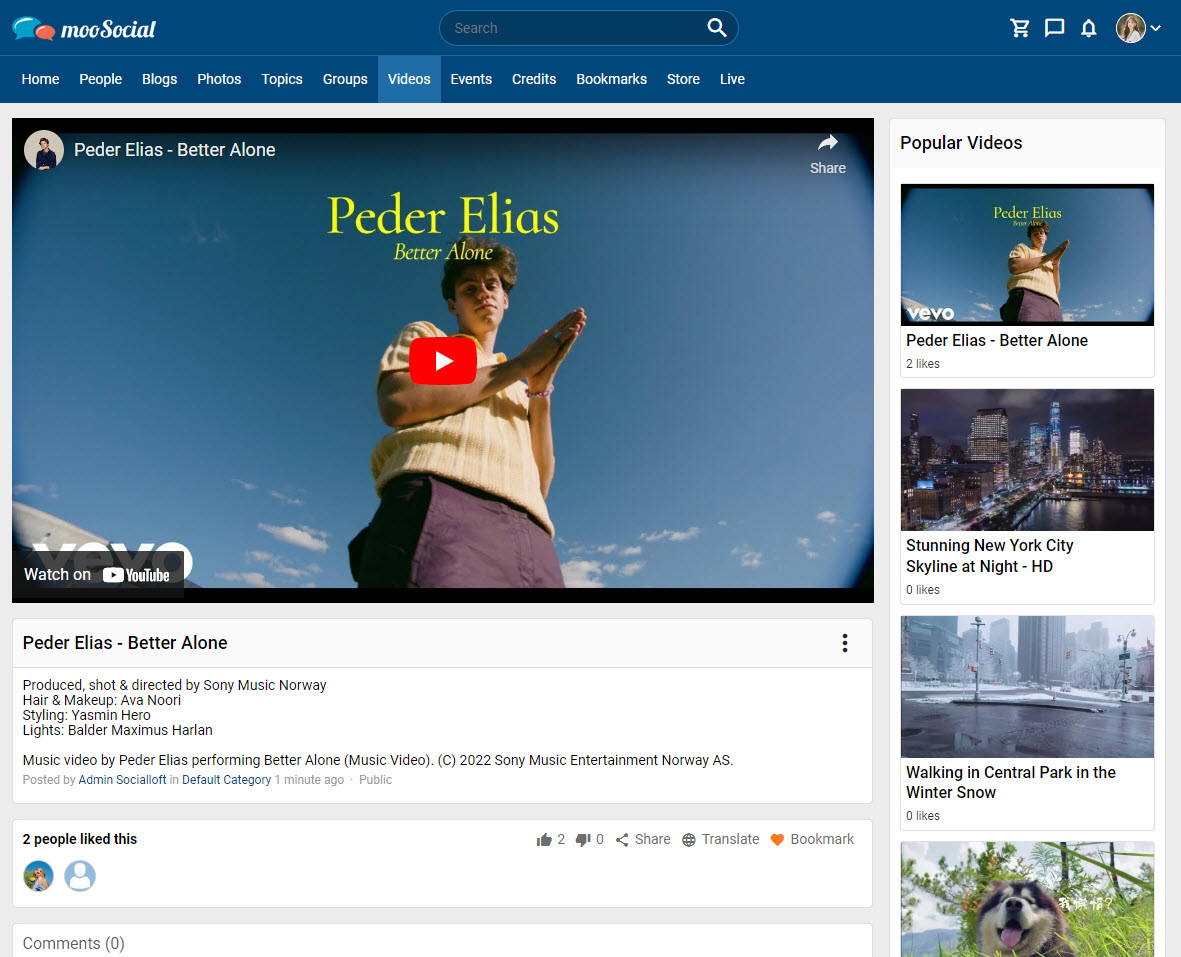Screen dimensions: 1181x957
Task: Open the People menu item
Action: pos(101,79)
